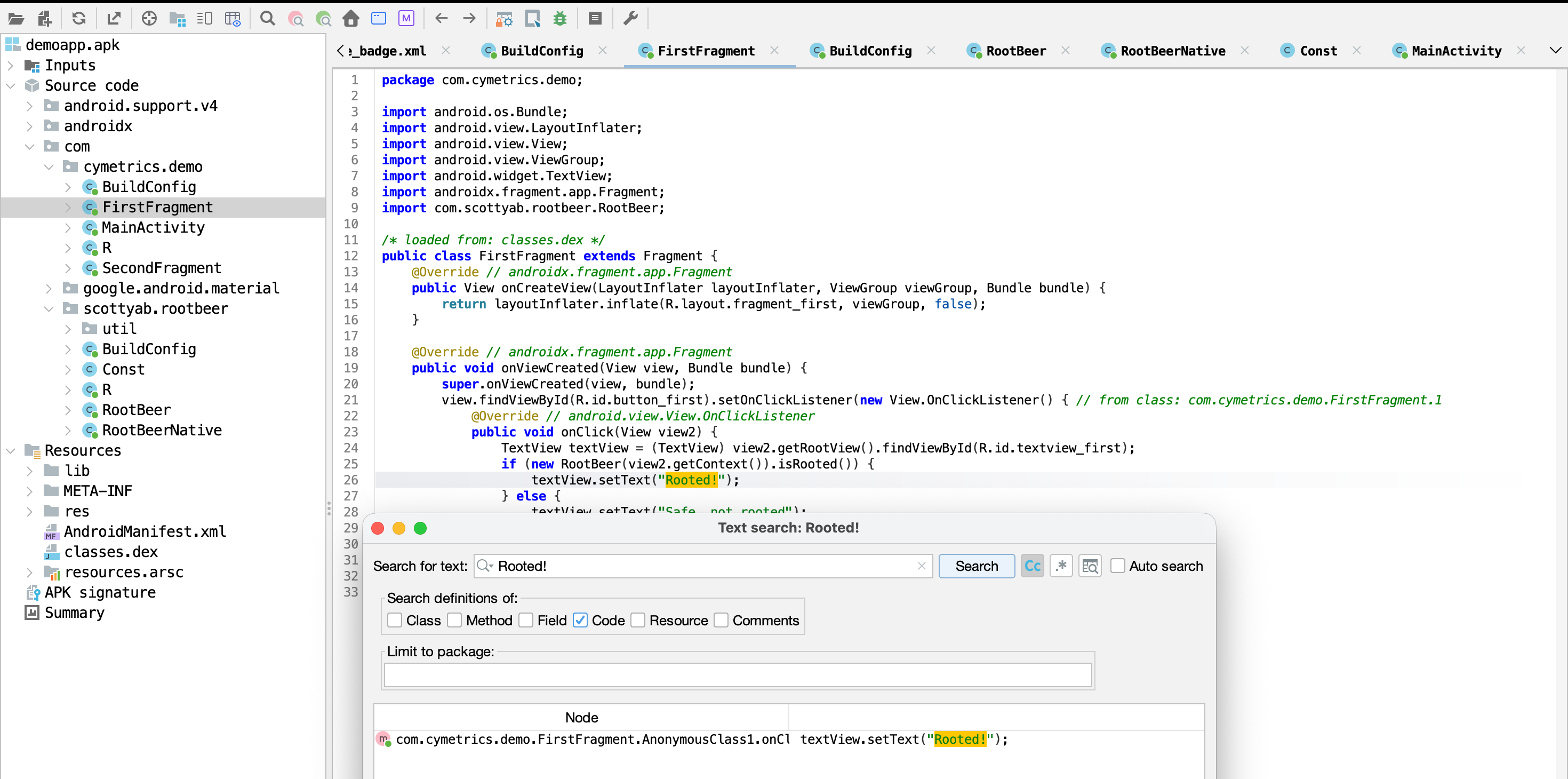Expand the androidx package node

pyautogui.click(x=30, y=126)
